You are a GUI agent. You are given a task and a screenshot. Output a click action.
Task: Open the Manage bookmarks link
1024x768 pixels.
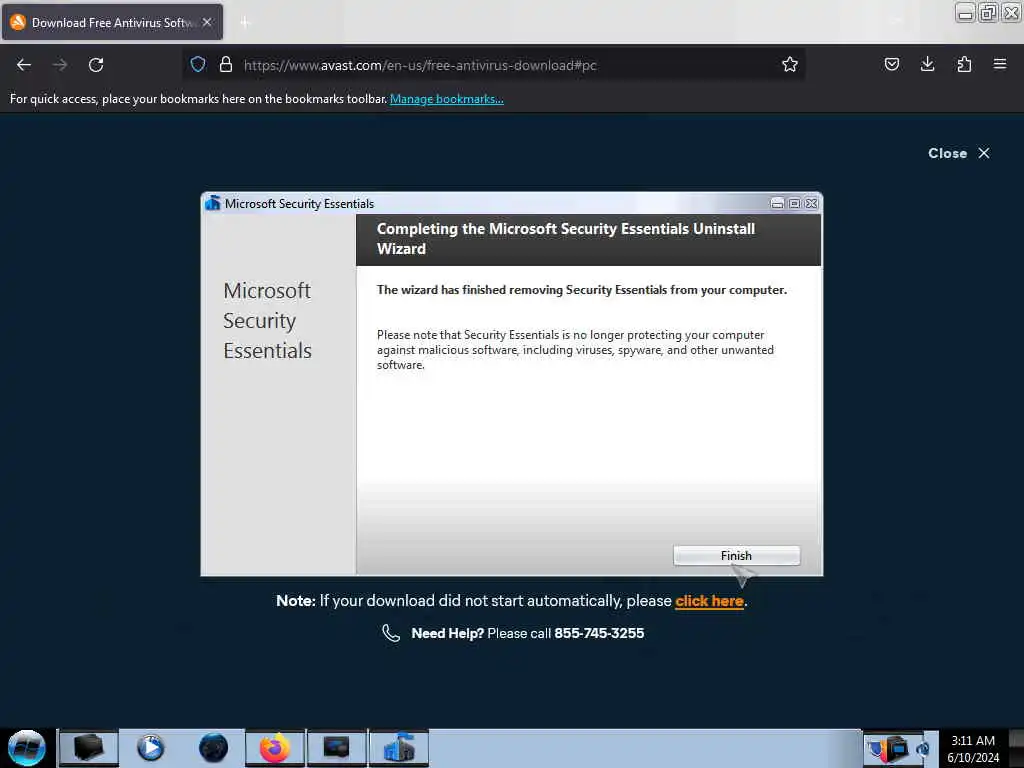tap(447, 99)
